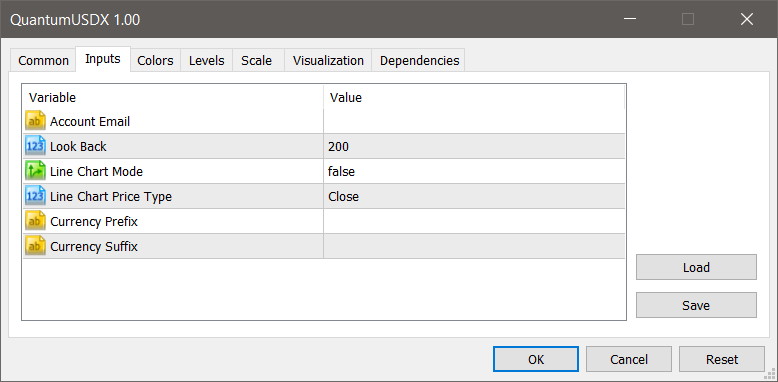Click the empty Currency Suffix value cell

click(x=474, y=246)
